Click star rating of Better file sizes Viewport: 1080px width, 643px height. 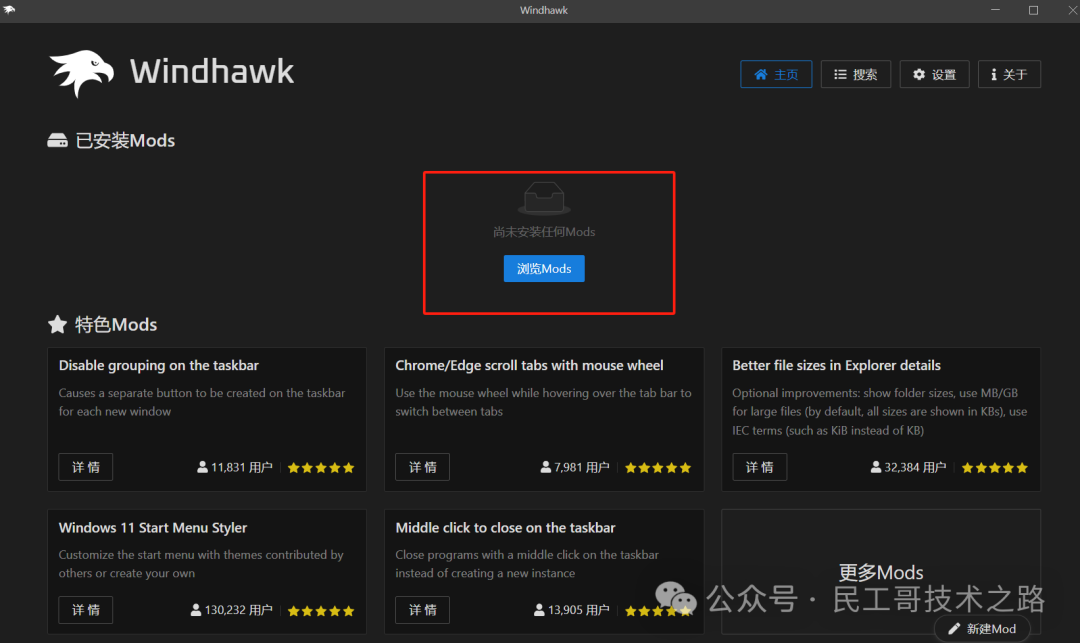[x=995, y=467]
